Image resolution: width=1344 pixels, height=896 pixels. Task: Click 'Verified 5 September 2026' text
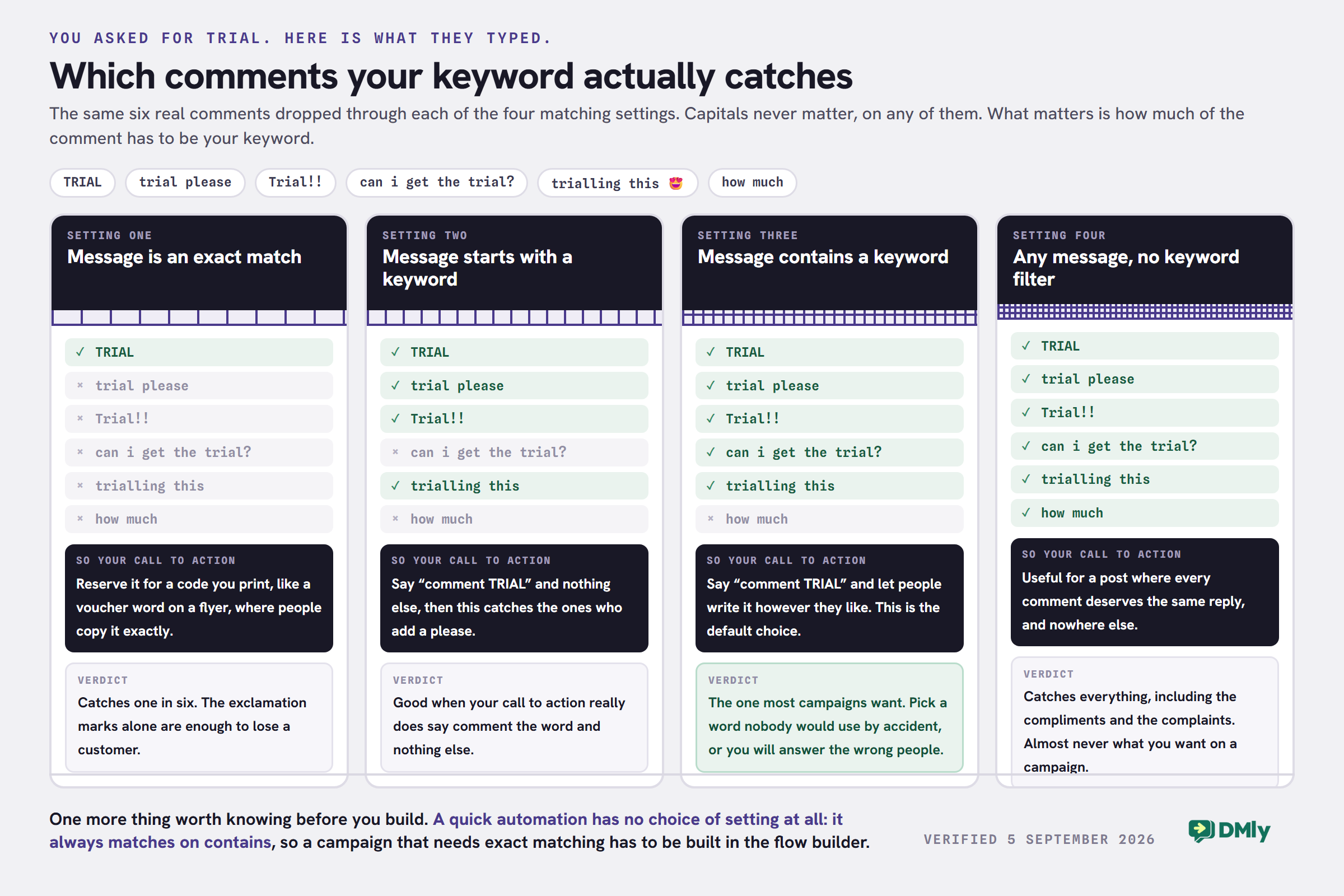tap(1039, 839)
